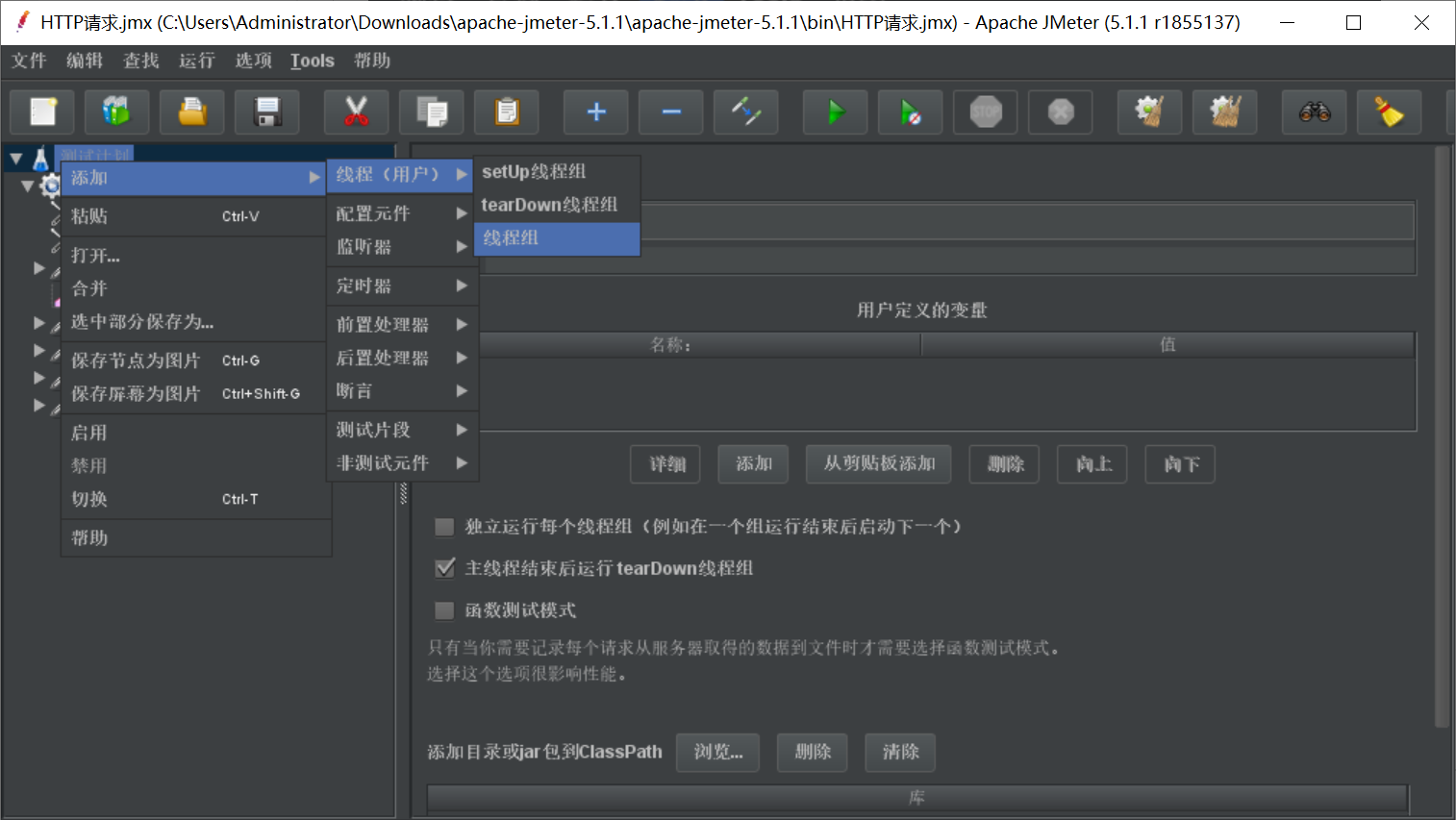The image size is (1456, 820).
Task: Expand 测试片段 submenu
Action: [x=402, y=430]
